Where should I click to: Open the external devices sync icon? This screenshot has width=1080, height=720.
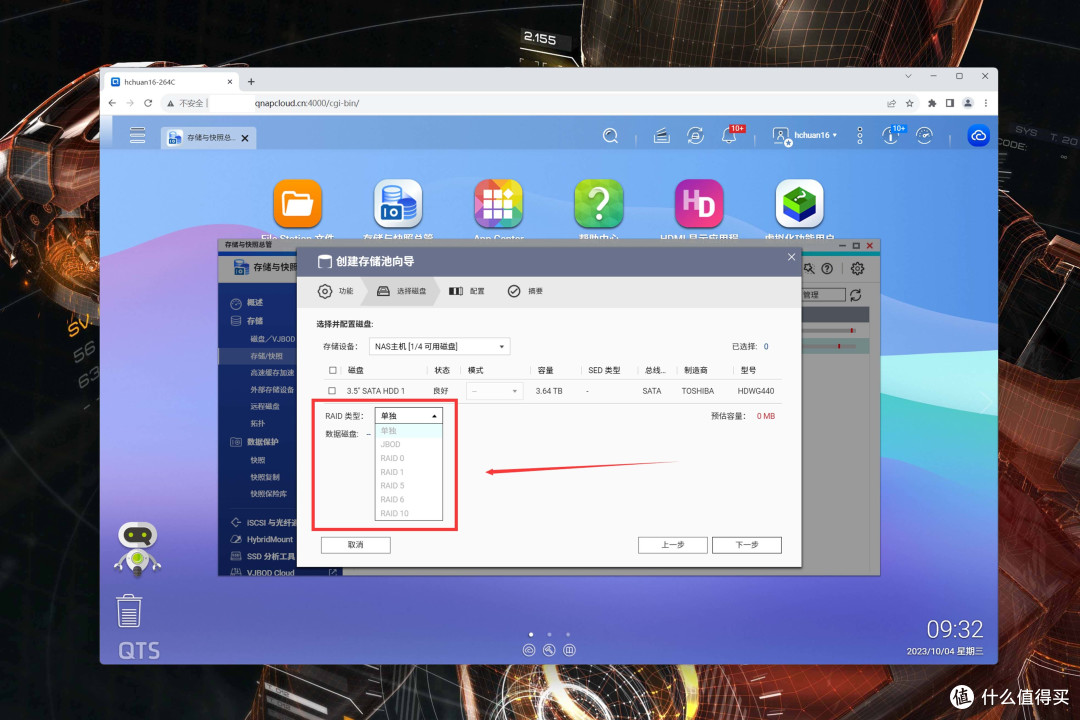click(x=695, y=136)
